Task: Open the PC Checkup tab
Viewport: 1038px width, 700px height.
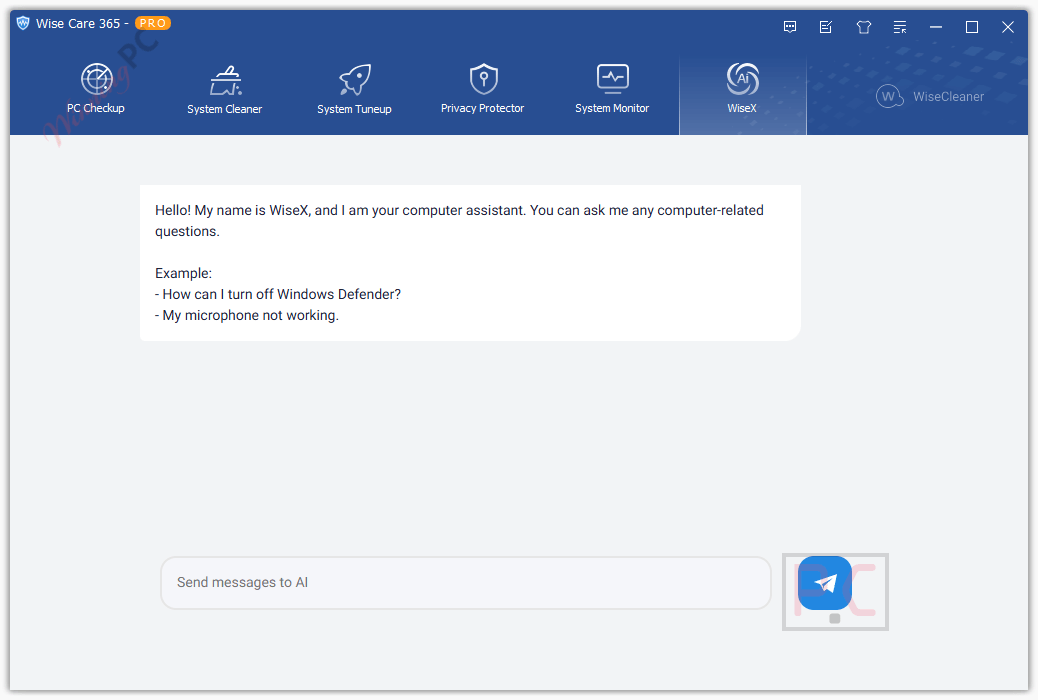Action: click(x=96, y=89)
